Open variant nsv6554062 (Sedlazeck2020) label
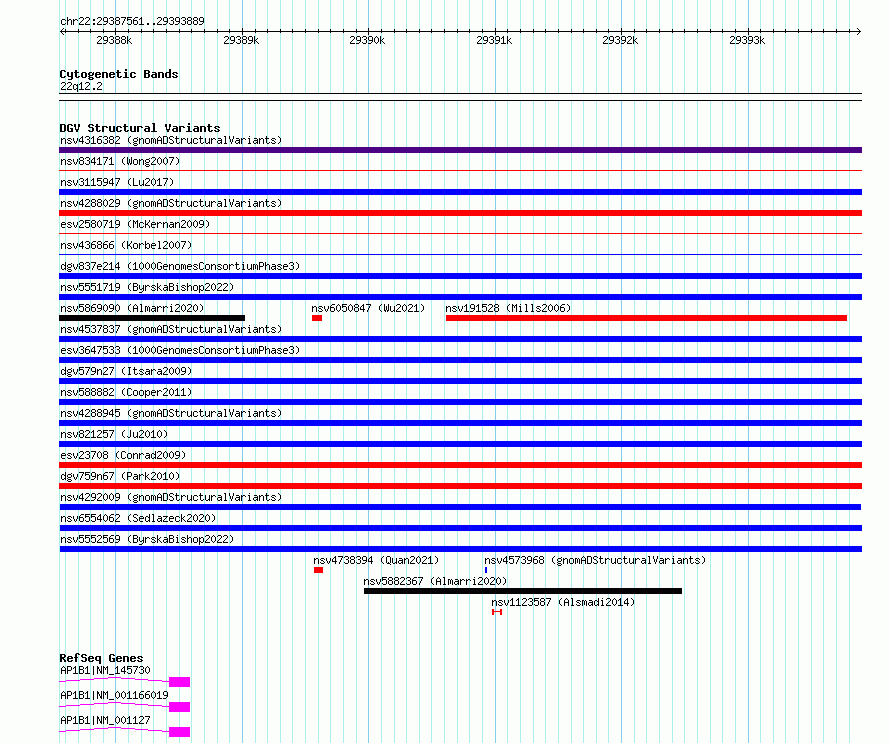The height and width of the screenshot is (743, 890). click(x=138, y=518)
